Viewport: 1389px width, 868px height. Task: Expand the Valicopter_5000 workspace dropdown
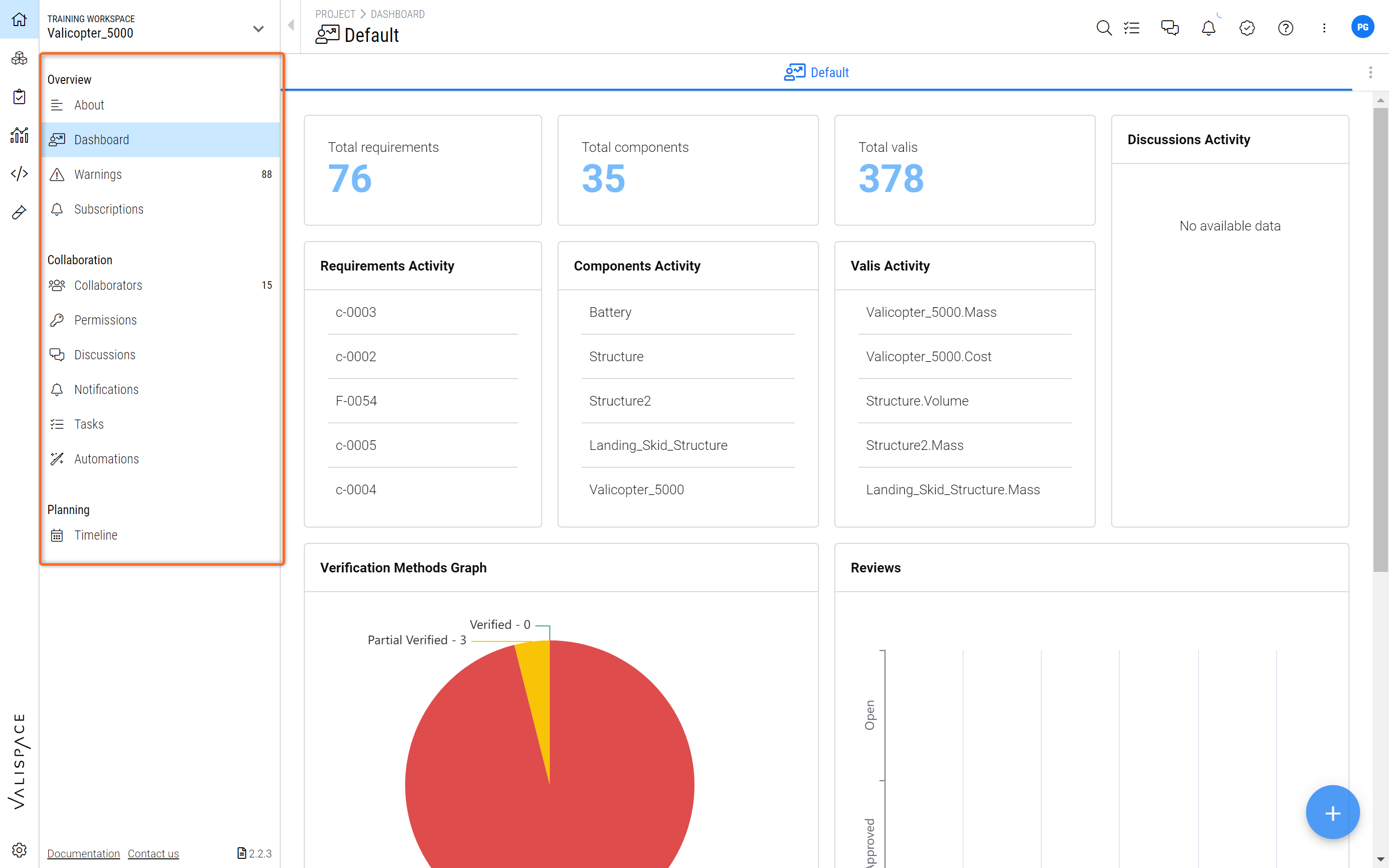coord(259,28)
